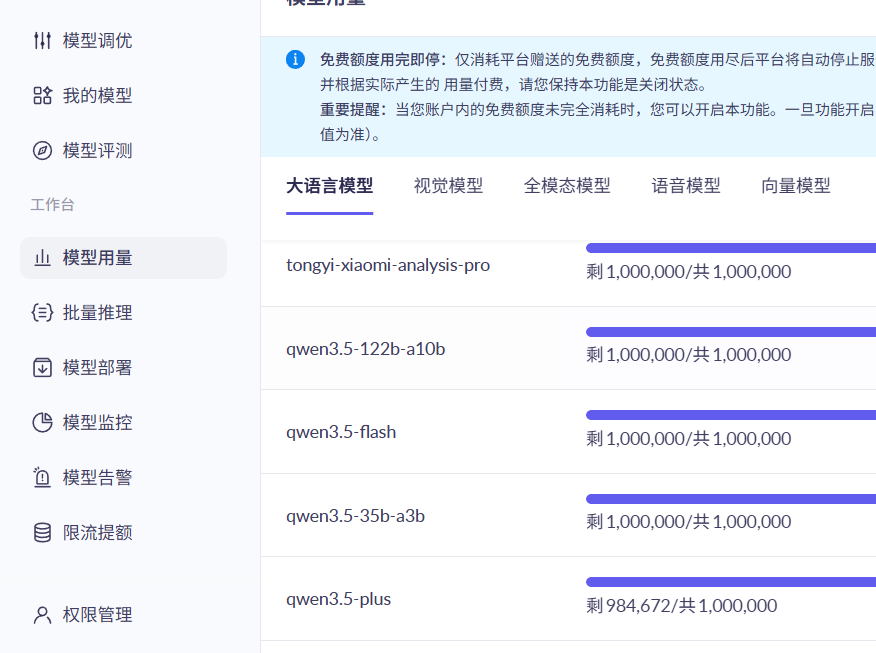
Task: Click the braces icon beside 批量推理
Action: tap(42, 312)
